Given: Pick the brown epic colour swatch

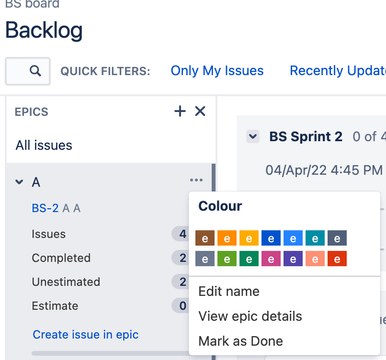Looking at the screenshot, I should tap(205, 238).
